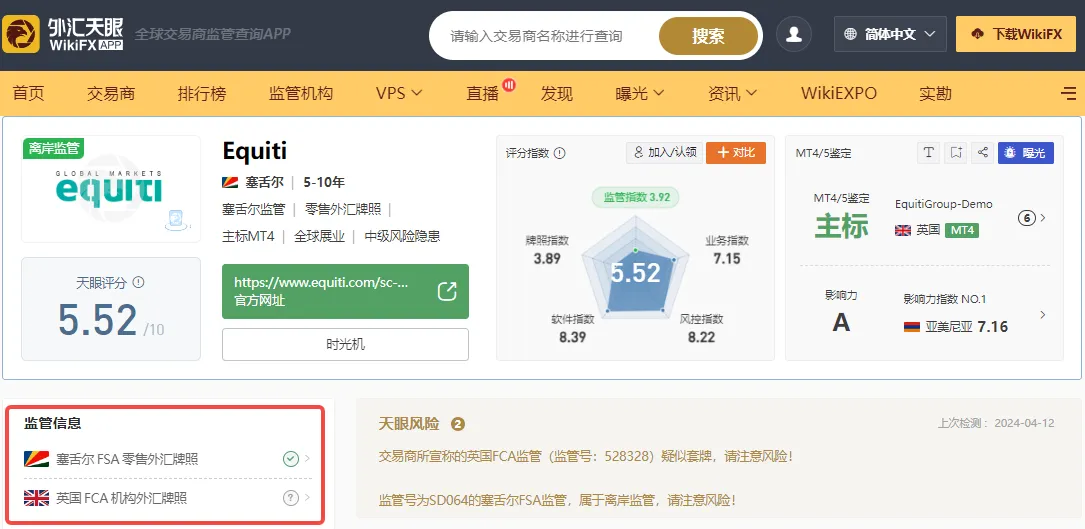
Task: Open the 监管机构 menu item
Action: 301,93
